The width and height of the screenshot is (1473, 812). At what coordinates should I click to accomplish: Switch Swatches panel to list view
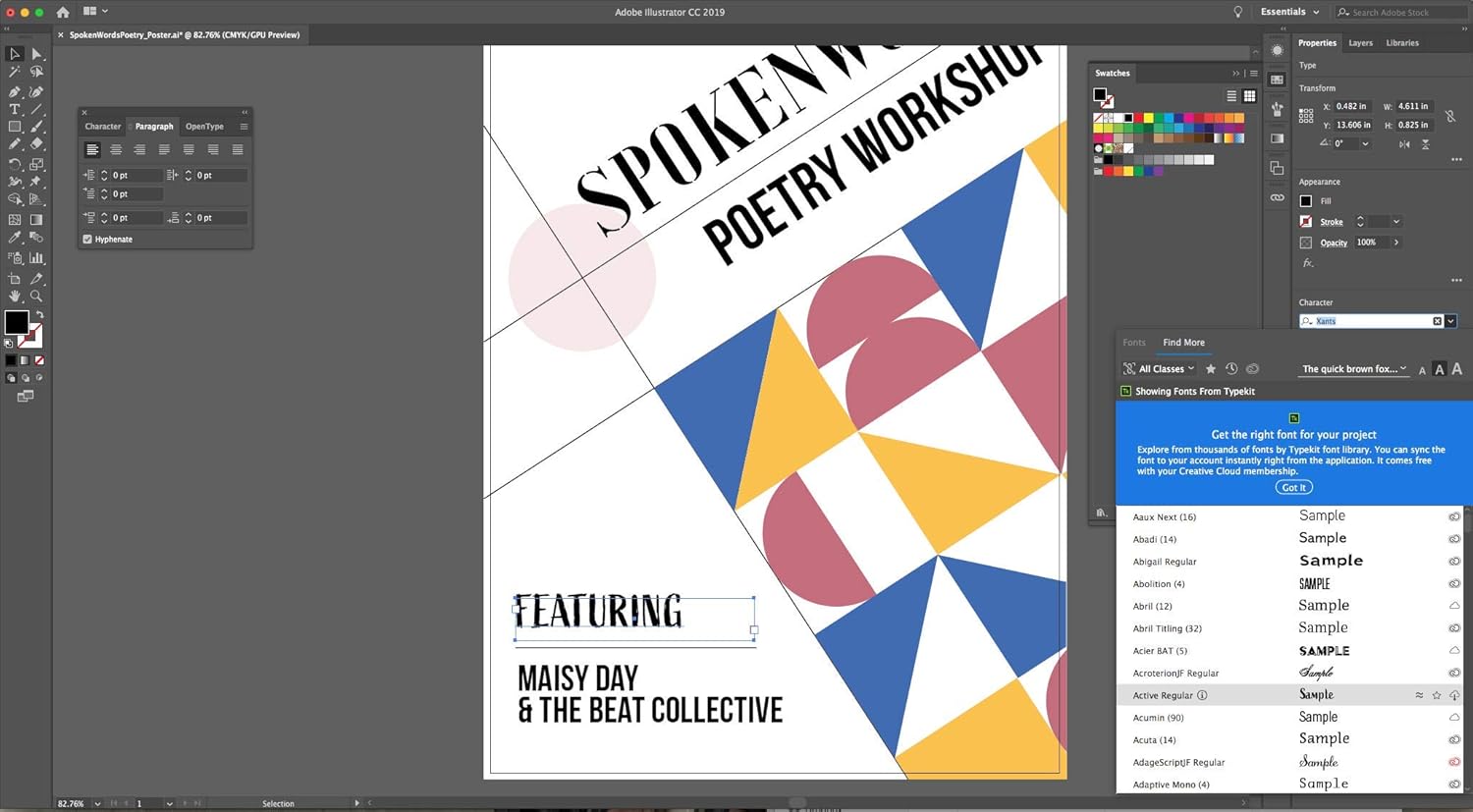pos(1231,96)
